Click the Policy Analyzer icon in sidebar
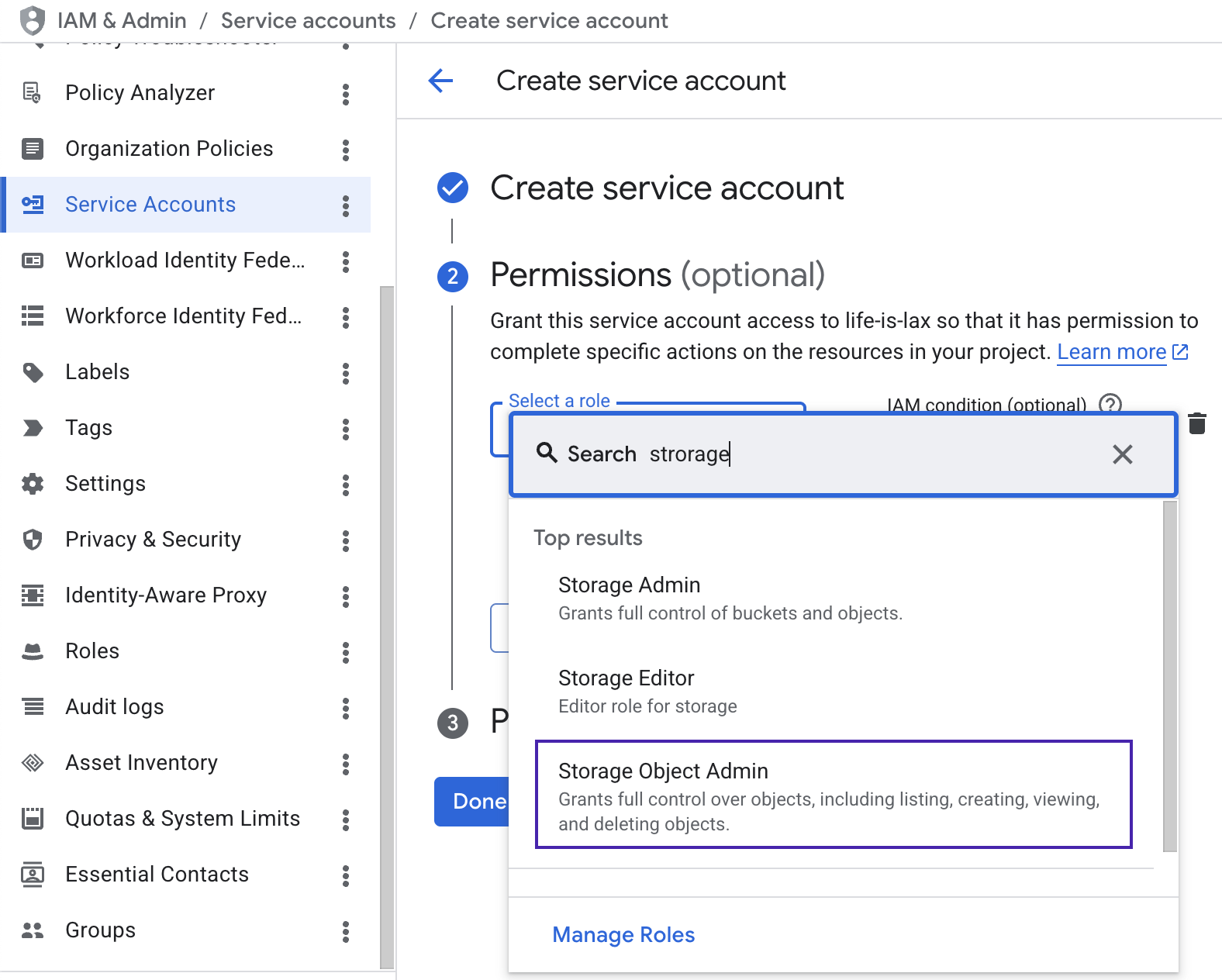This screenshot has width=1222, height=980. (x=32, y=93)
